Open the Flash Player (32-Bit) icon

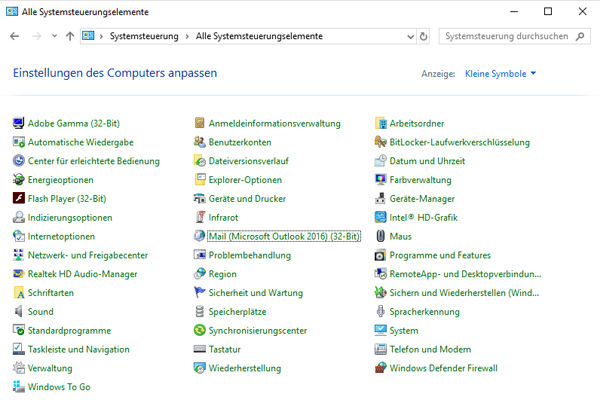click(18, 198)
